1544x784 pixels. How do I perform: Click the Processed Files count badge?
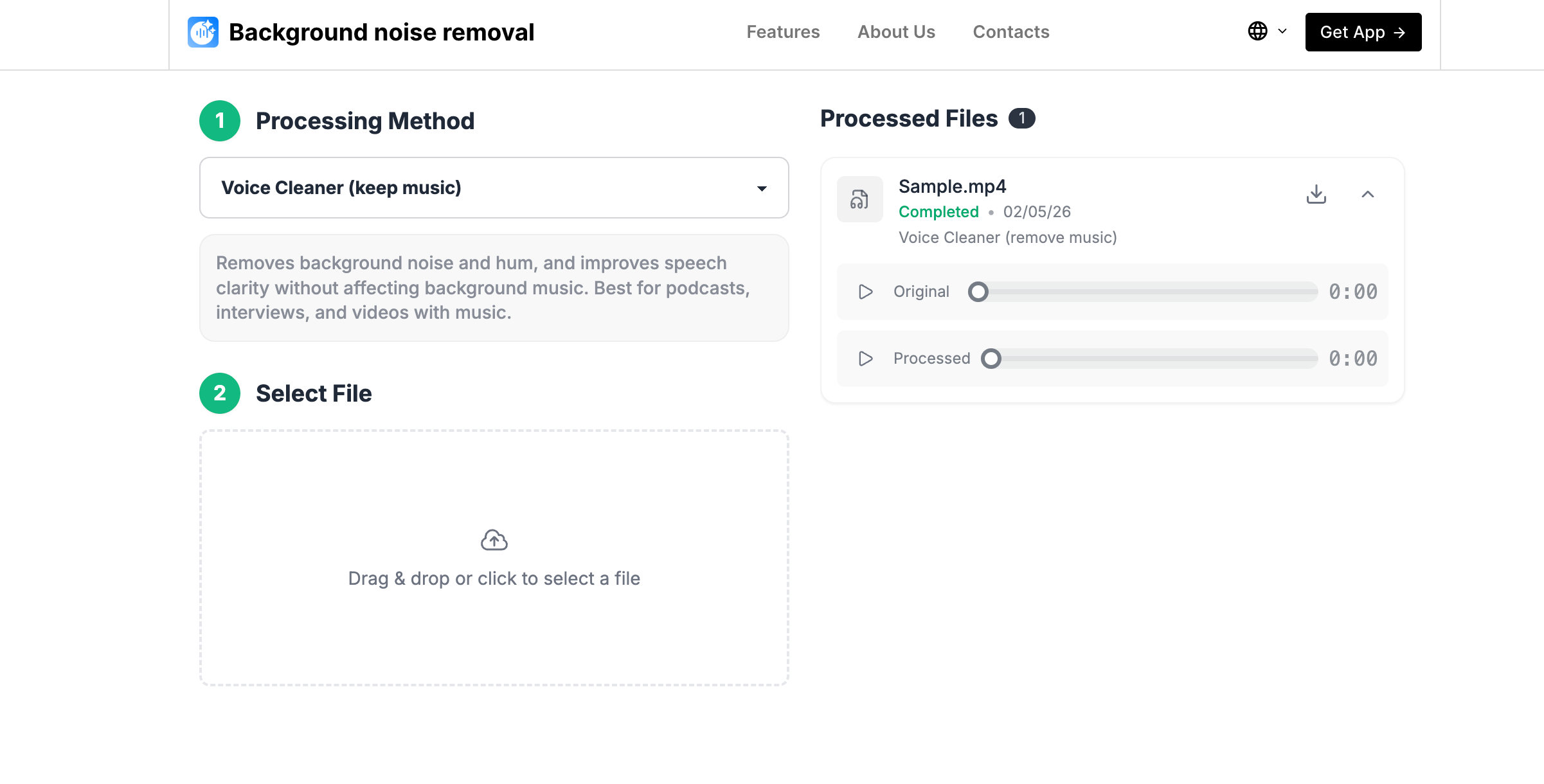[x=1021, y=118]
